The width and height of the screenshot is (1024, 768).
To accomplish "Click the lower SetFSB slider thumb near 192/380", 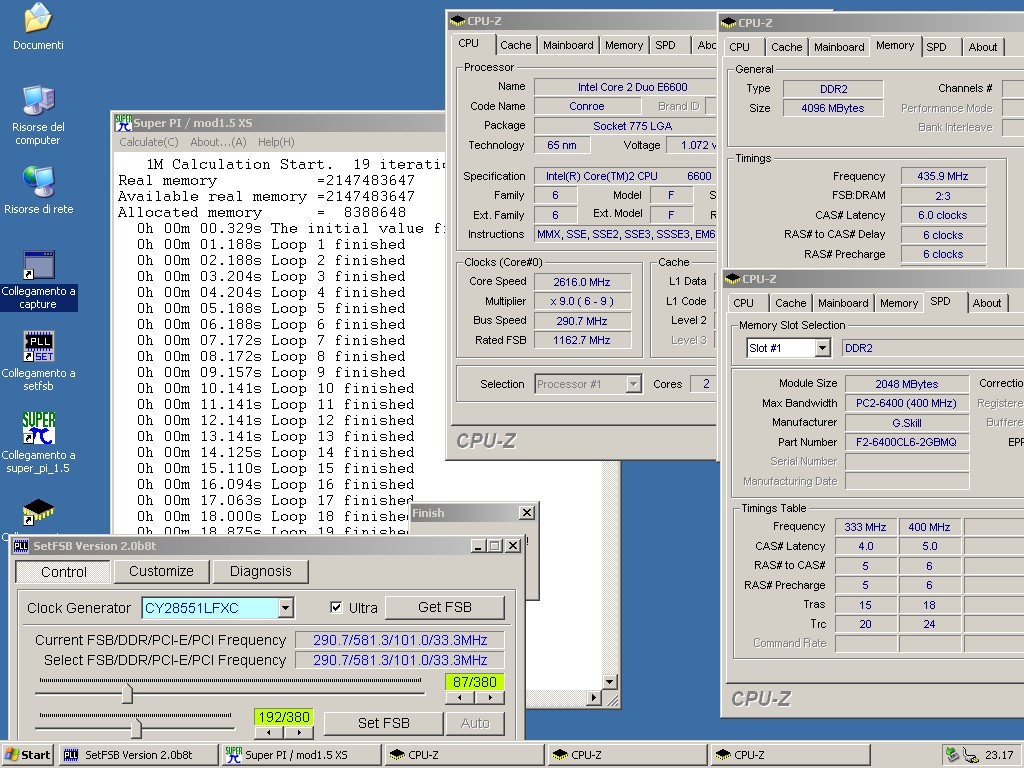I will [x=136, y=728].
